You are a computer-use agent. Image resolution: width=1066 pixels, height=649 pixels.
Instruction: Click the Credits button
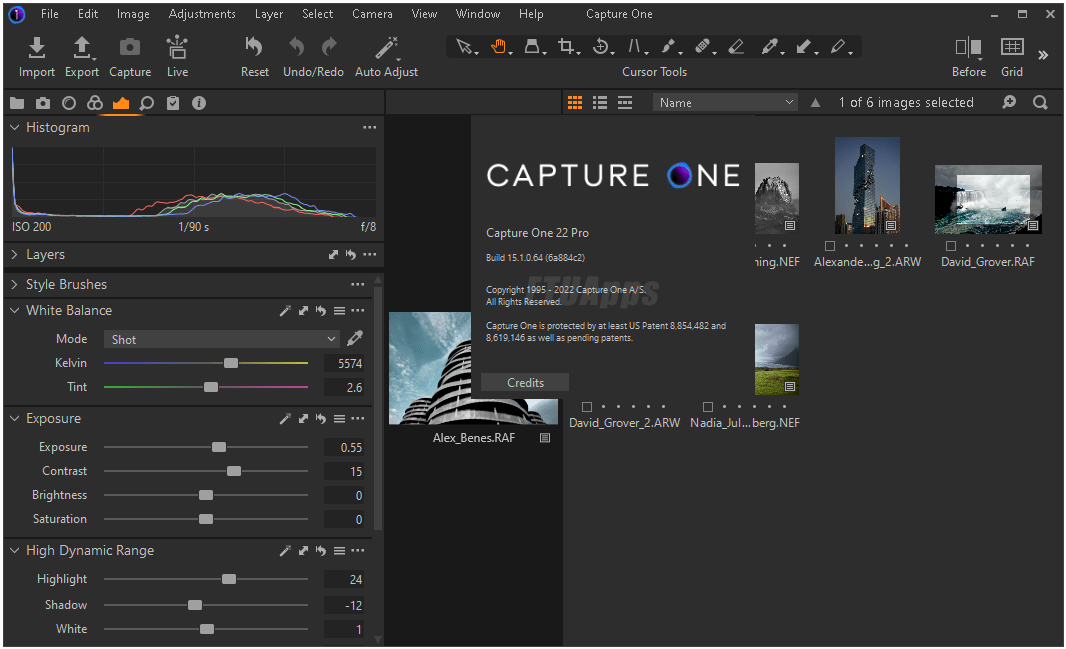point(525,382)
